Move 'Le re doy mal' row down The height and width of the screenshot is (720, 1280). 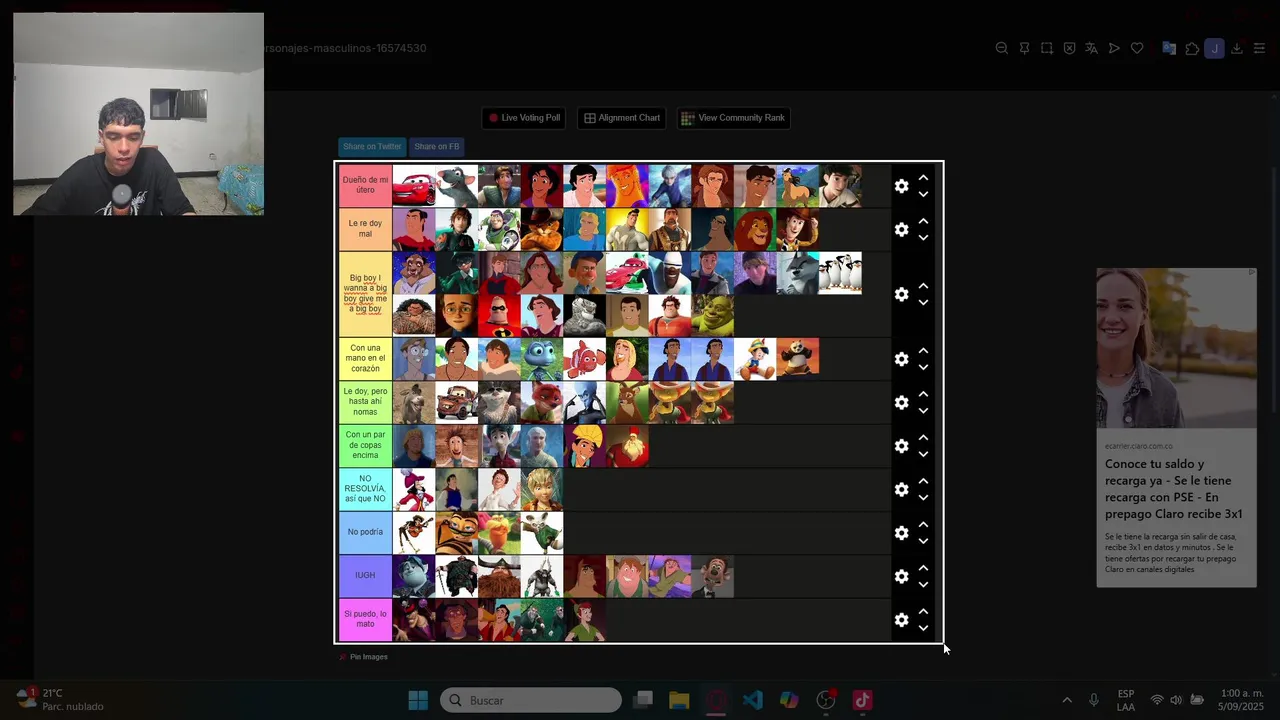[923, 237]
